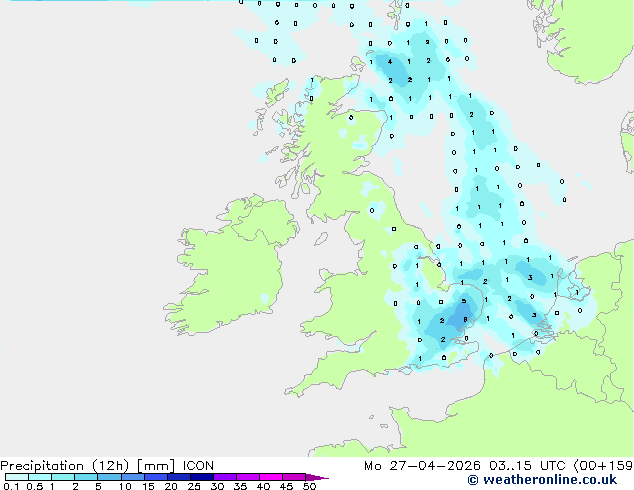Pick the 10–15 mm legend color swatch

coord(132,477)
